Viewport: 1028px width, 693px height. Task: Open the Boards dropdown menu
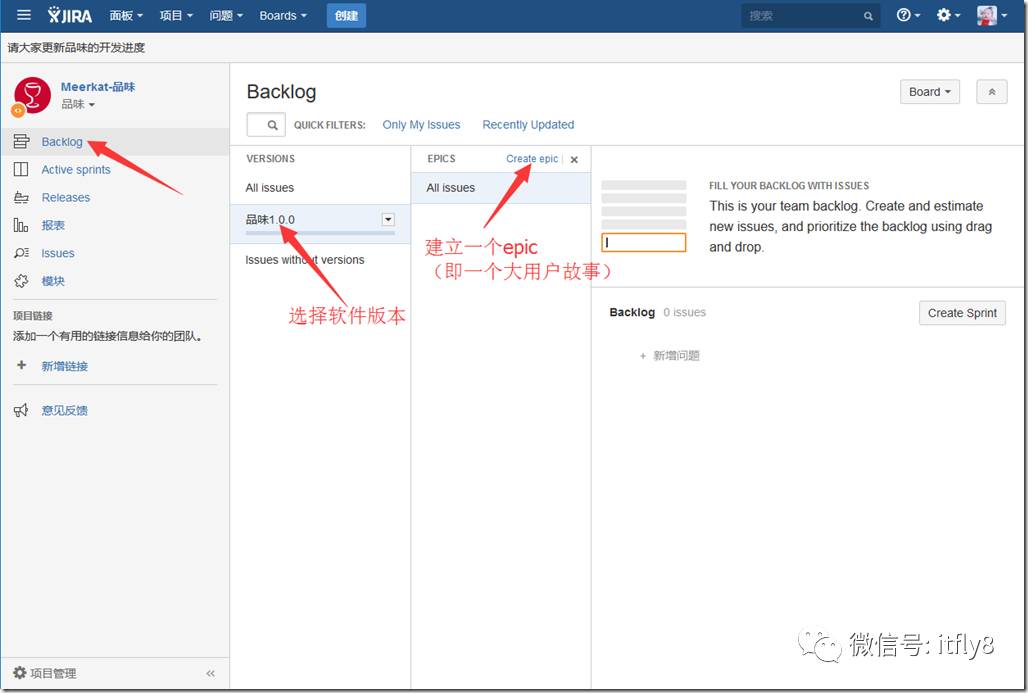pyautogui.click(x=283, y=16)
